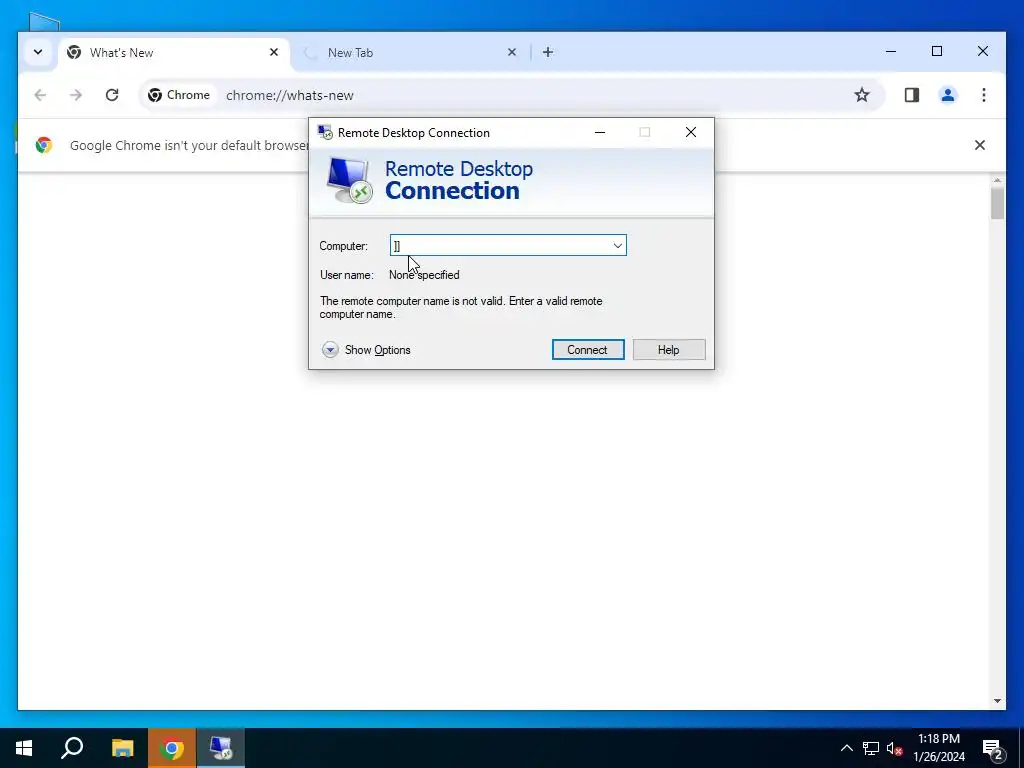This screenshot has height=768, width=1024.
Task: Go back in Chrome
Action: coord(40,95)
